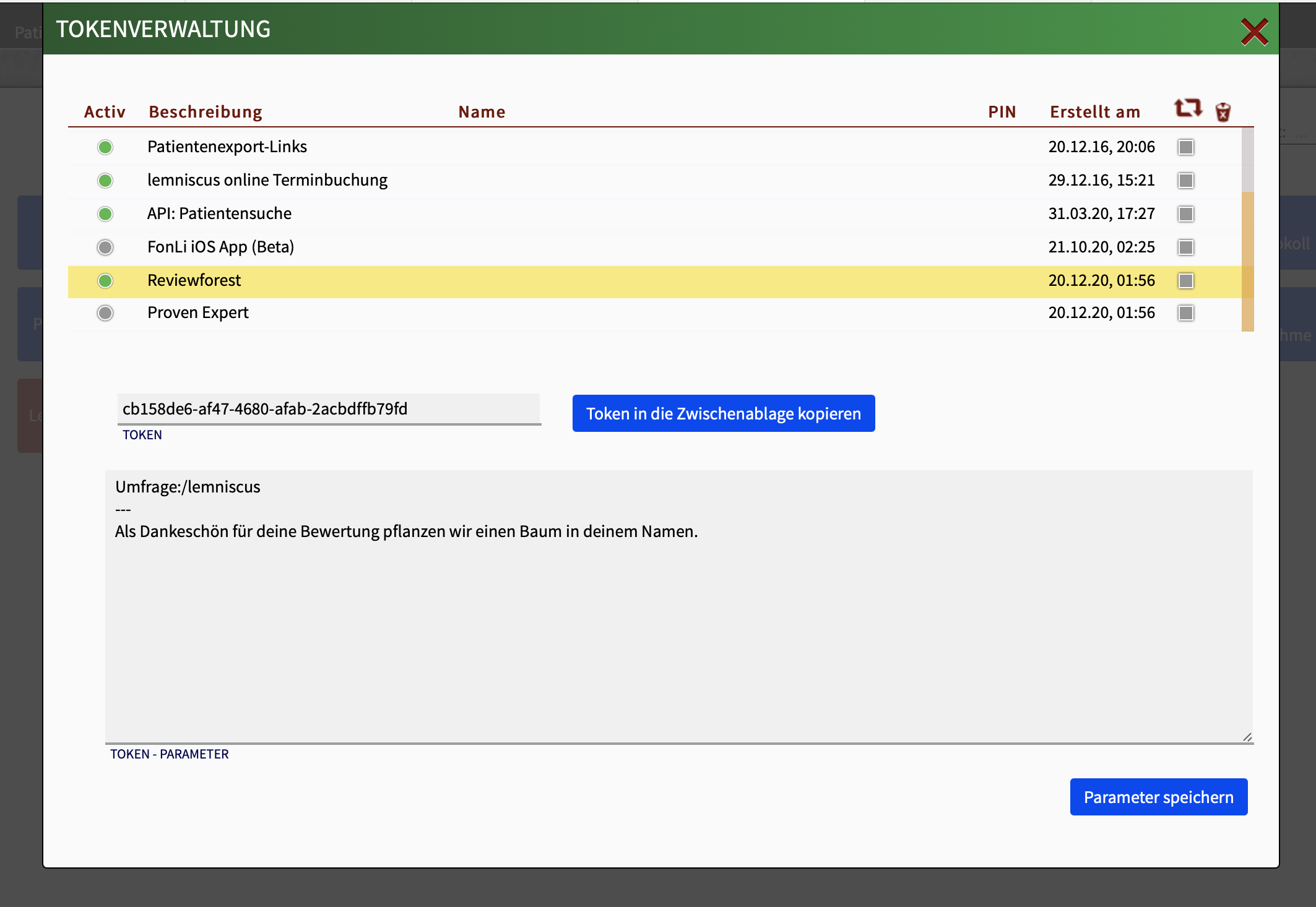This screenshot has height=907, width=1316.
Task: Check the box for Reviewforest row
Action: [1186, 281]
